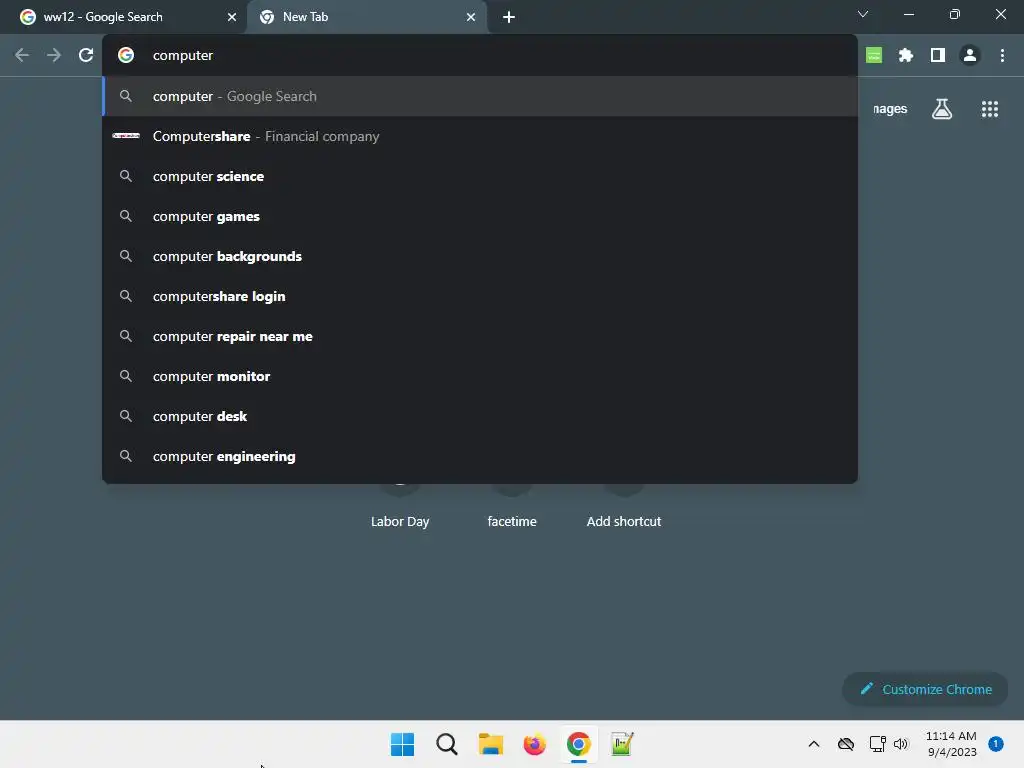Open the 'Labor Day' shortcut
Viewport: 1024px width, 768px height.
[400, 521]
